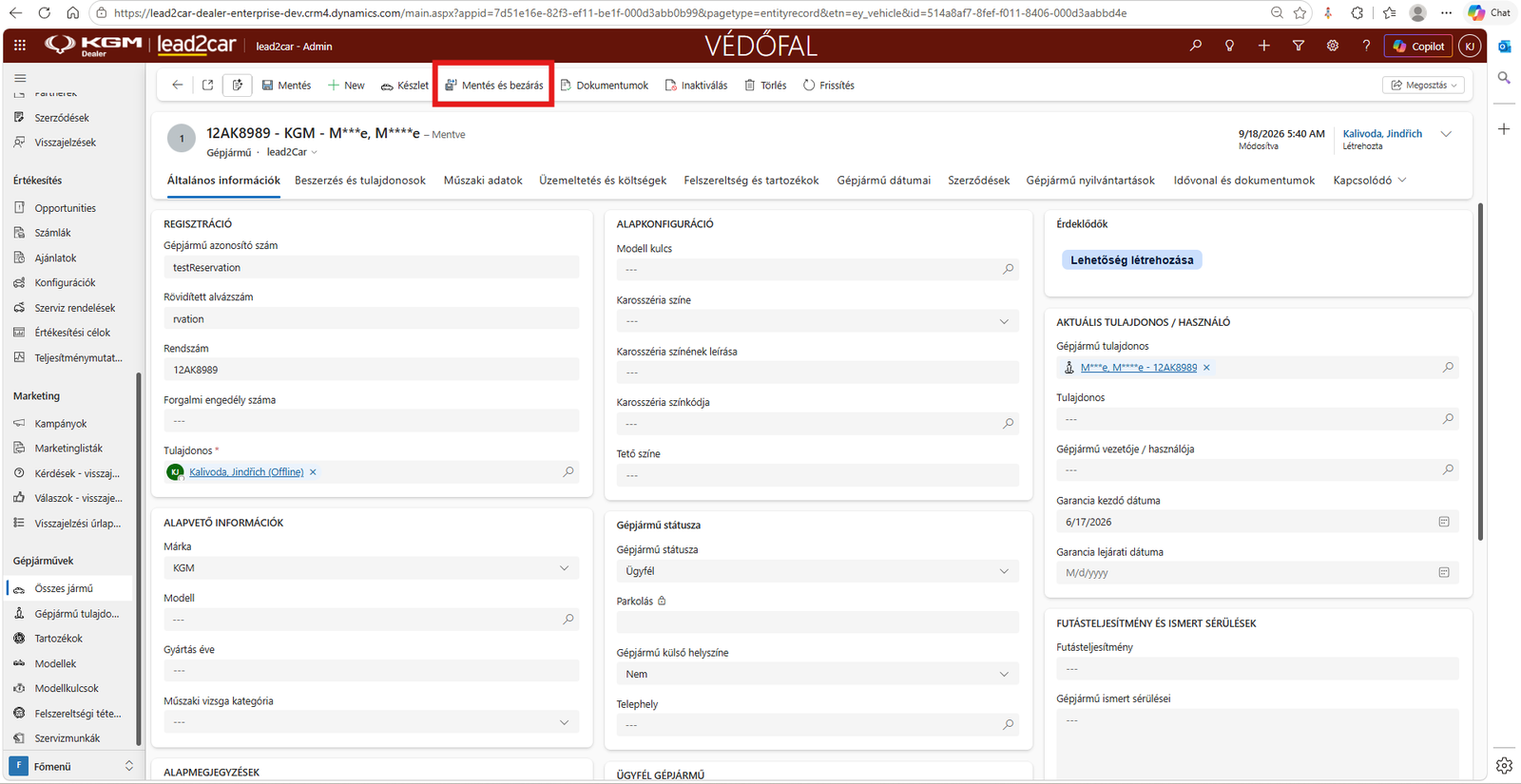
Task: Go back using the form back arrow
Action: [178, 85]
